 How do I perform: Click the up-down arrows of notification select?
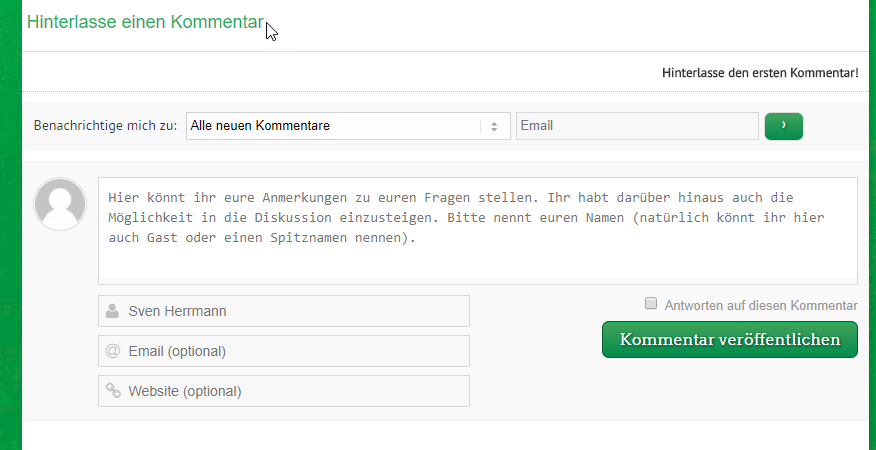[x=494, y=126]
